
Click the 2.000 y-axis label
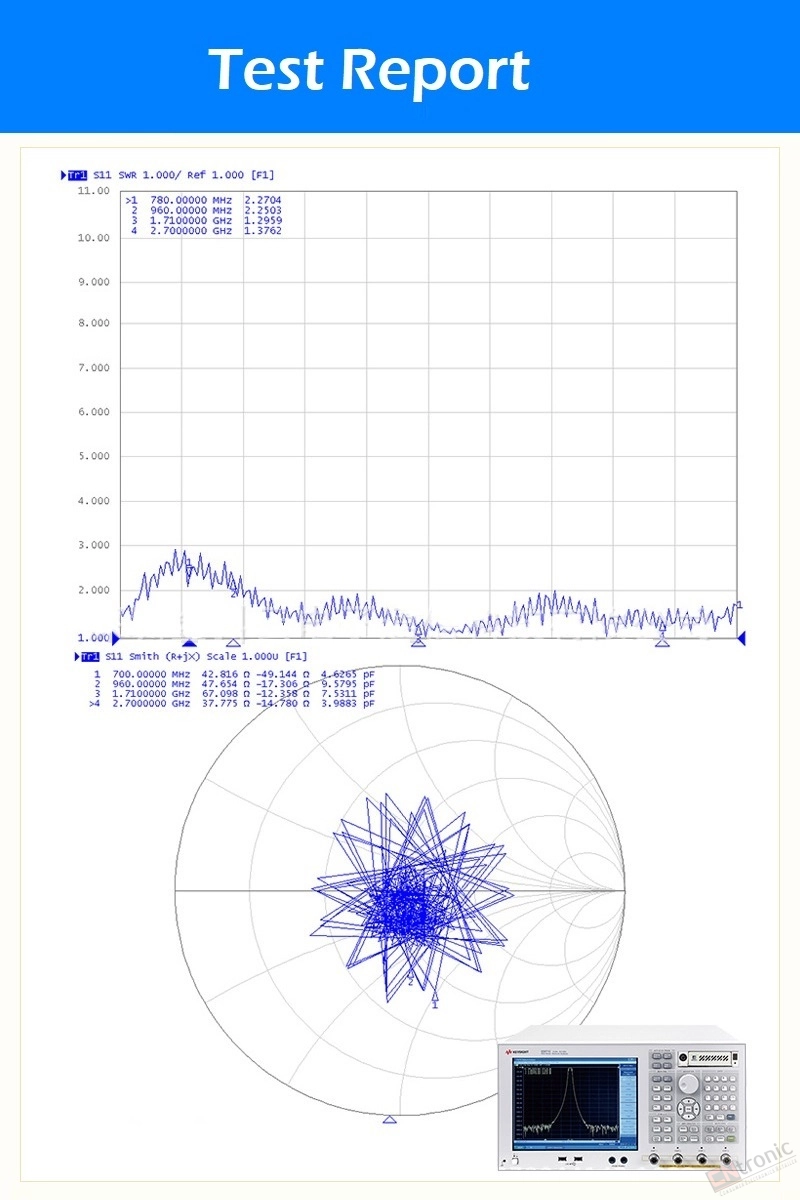click(x=94, y=590)
